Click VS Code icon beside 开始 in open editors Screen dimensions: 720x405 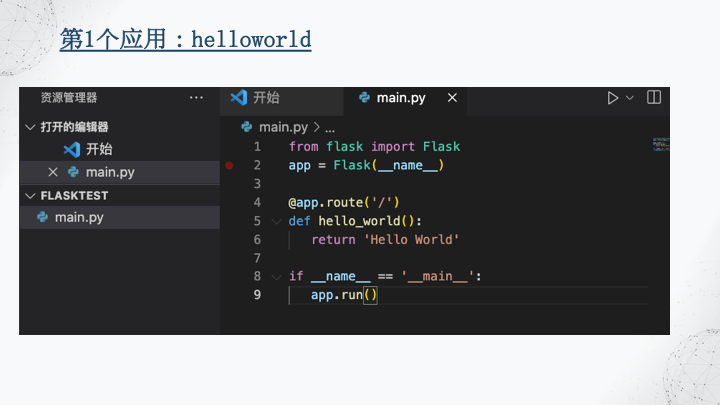click(x=72, y=149)
